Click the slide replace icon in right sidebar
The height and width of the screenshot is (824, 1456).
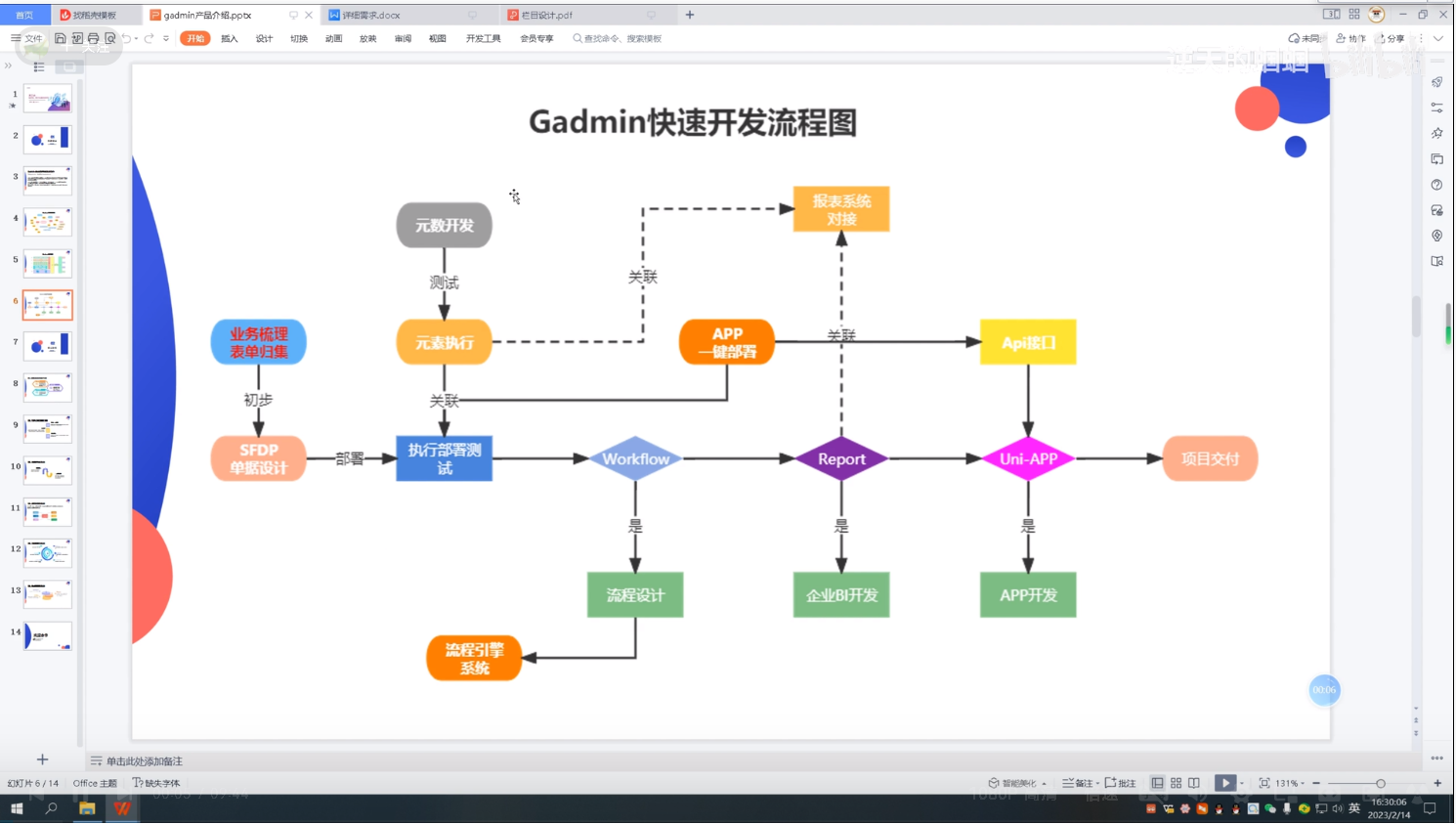tap(1436, 159)
